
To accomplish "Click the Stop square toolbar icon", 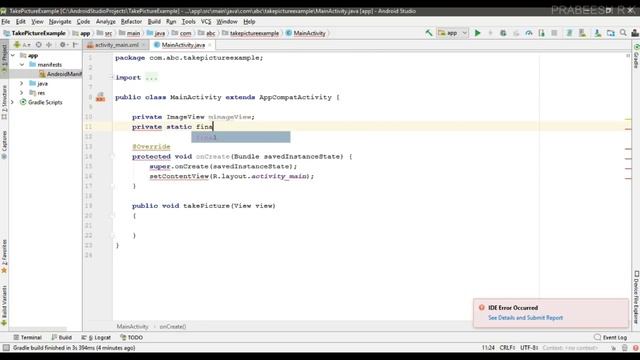I will (x=554, y=33).
